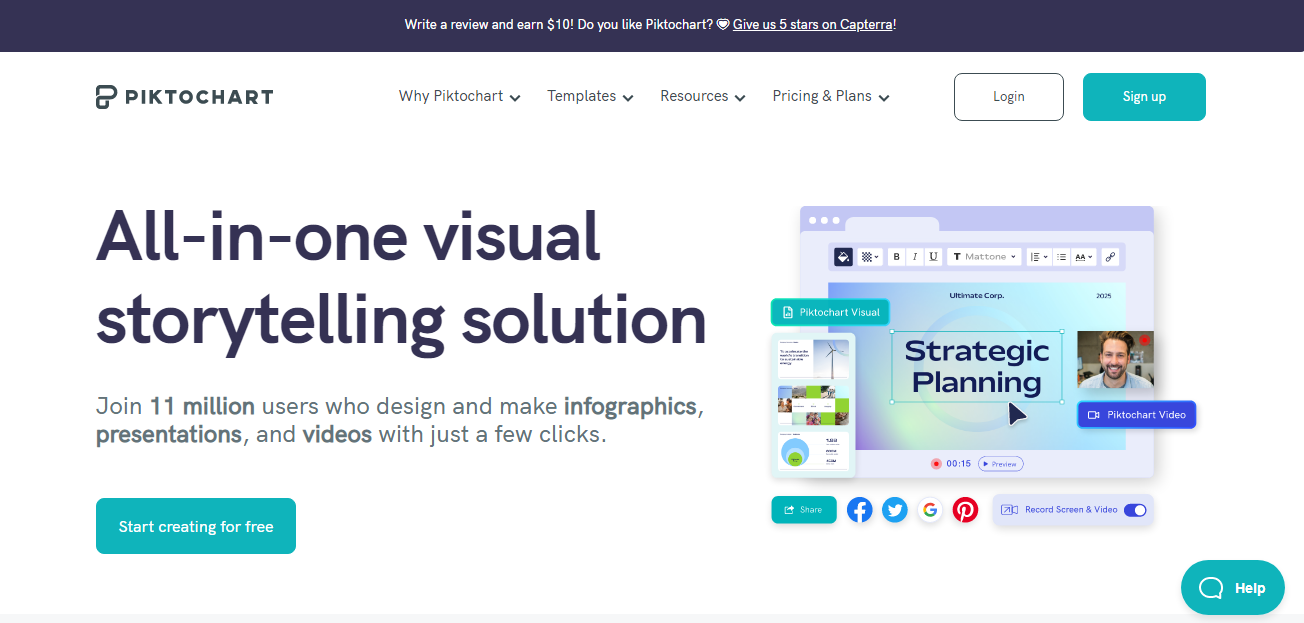This screenshot has height=623, width=1304.
Task: Click the Pinterest share icon
Action: pos(965,510)
